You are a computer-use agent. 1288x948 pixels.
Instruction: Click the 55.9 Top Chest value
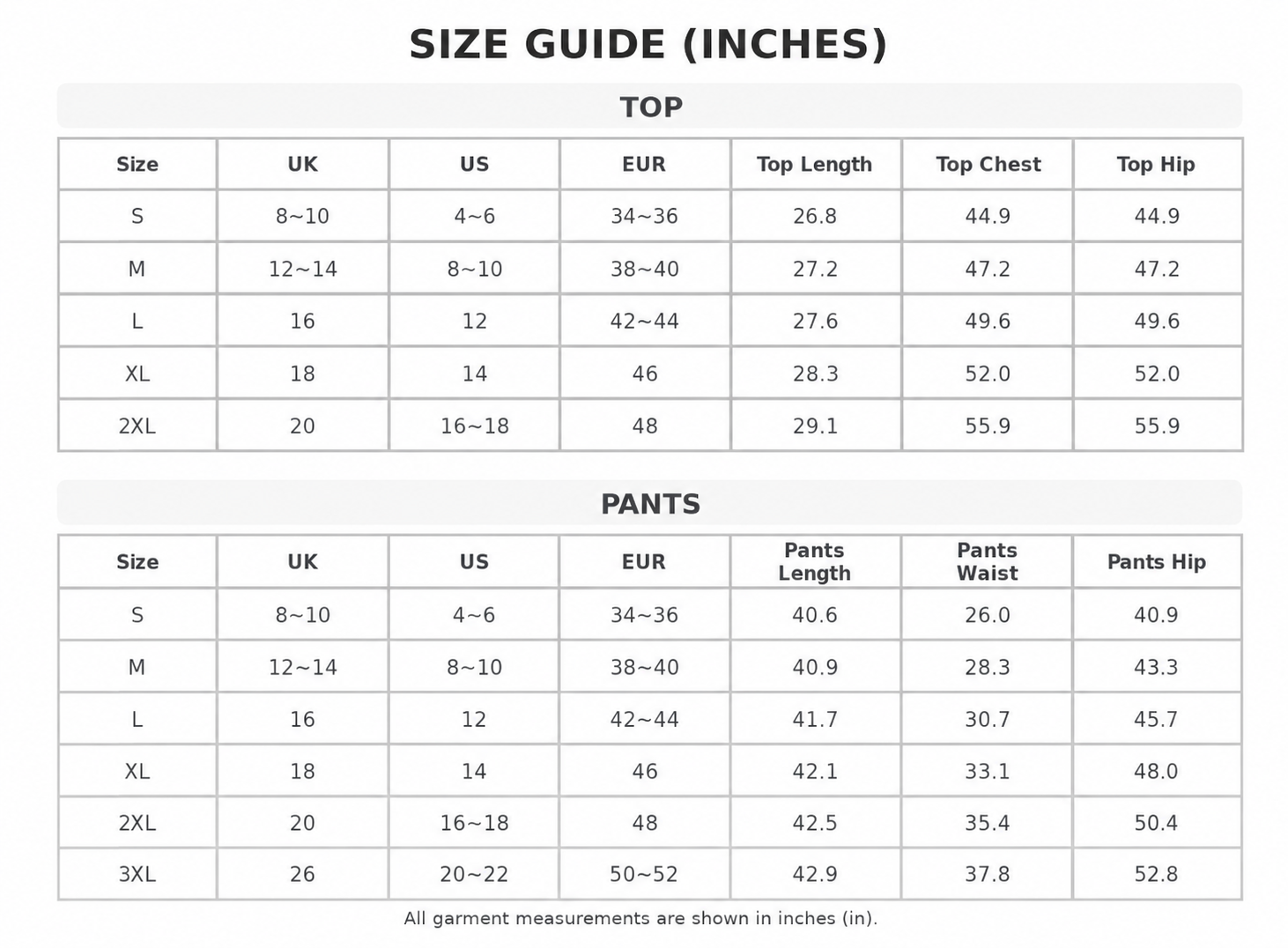pos(988,426)
